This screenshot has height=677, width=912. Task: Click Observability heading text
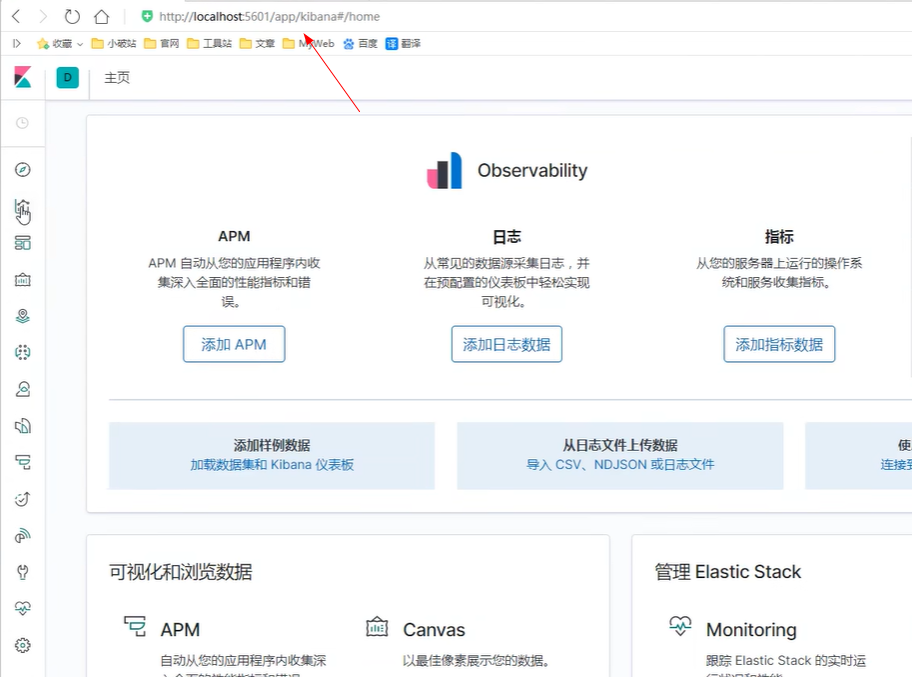(532, 170)
